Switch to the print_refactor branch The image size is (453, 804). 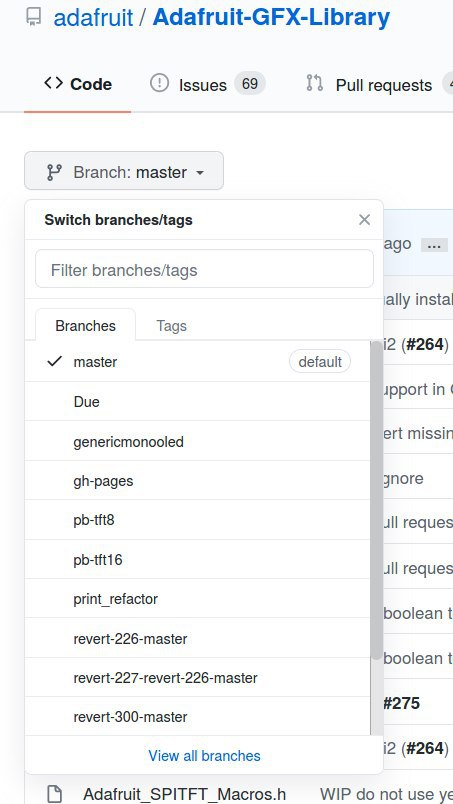pos(197,599)
